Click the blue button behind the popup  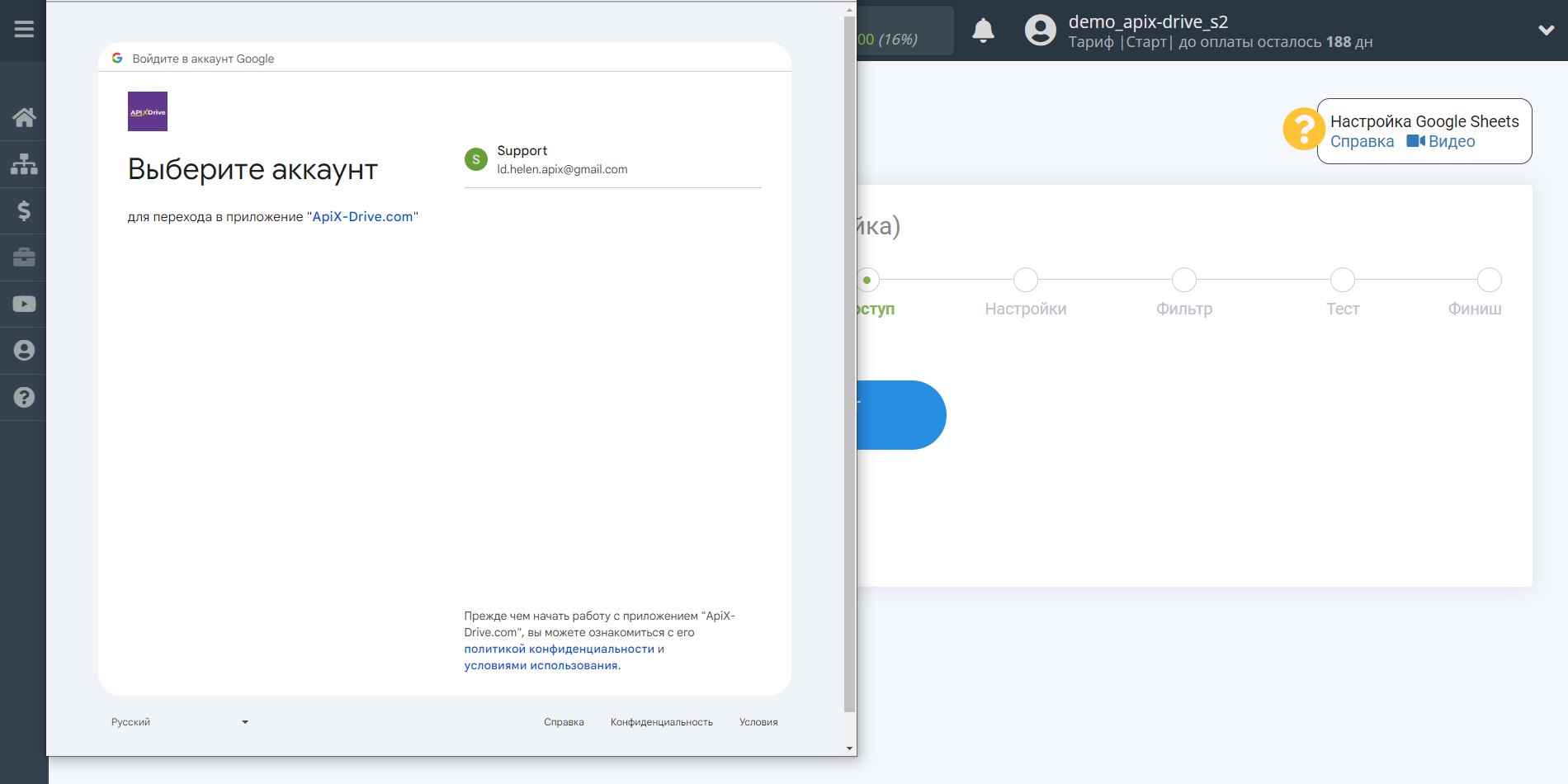click(x=901, y=415)
